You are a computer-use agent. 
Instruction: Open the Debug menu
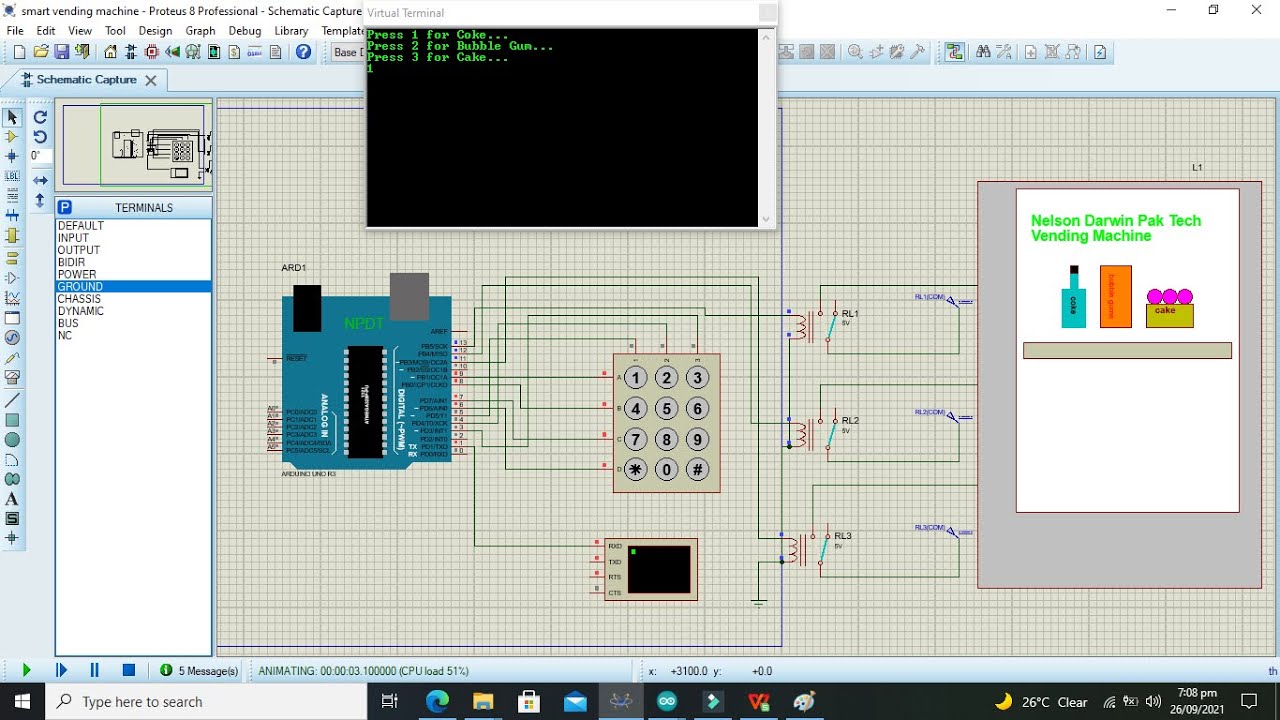245,31
